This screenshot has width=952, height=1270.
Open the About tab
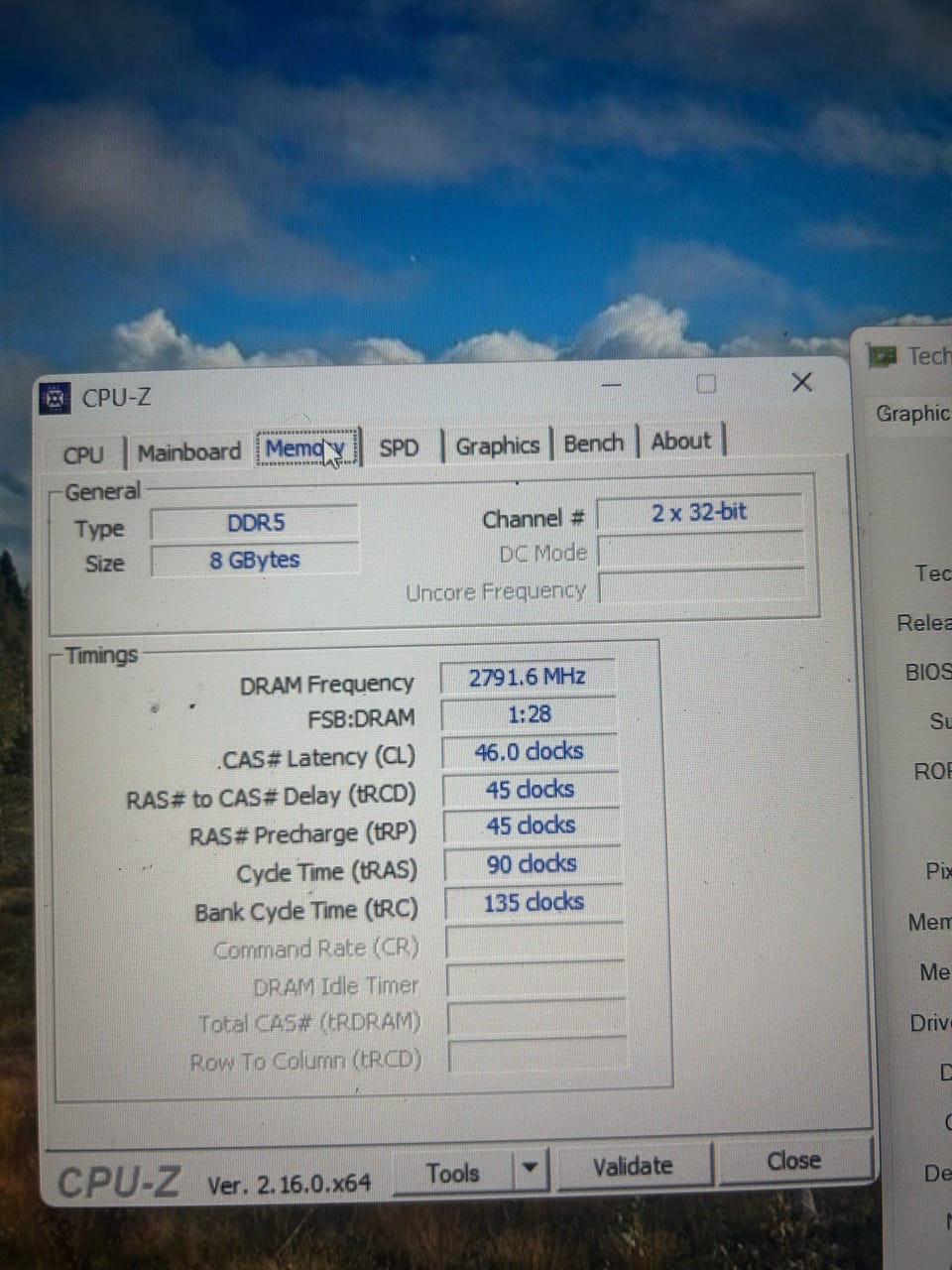tap(681, 441)
